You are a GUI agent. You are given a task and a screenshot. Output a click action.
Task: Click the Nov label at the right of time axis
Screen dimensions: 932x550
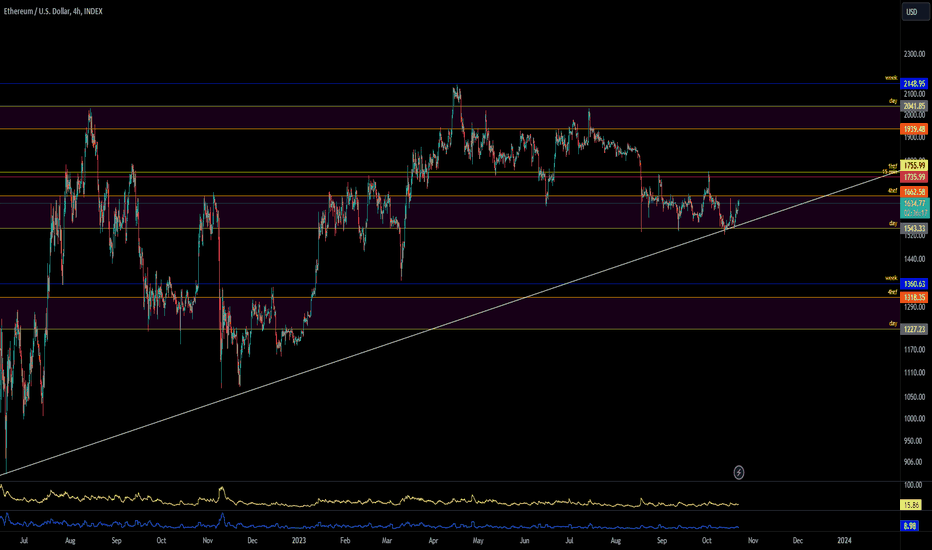click(752, 540)
